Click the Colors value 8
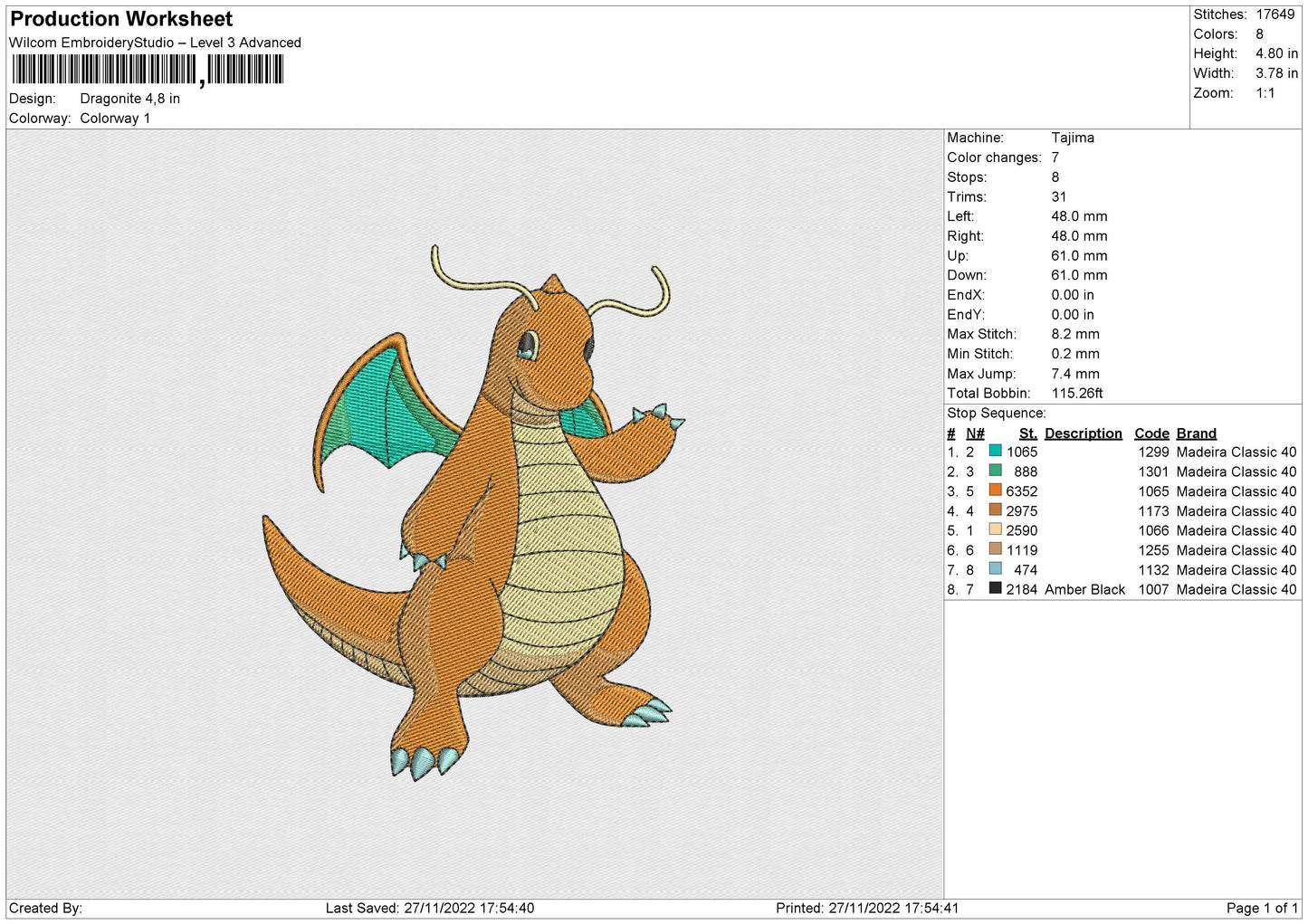The image size is (1308, 924). tap(1259, 34)
